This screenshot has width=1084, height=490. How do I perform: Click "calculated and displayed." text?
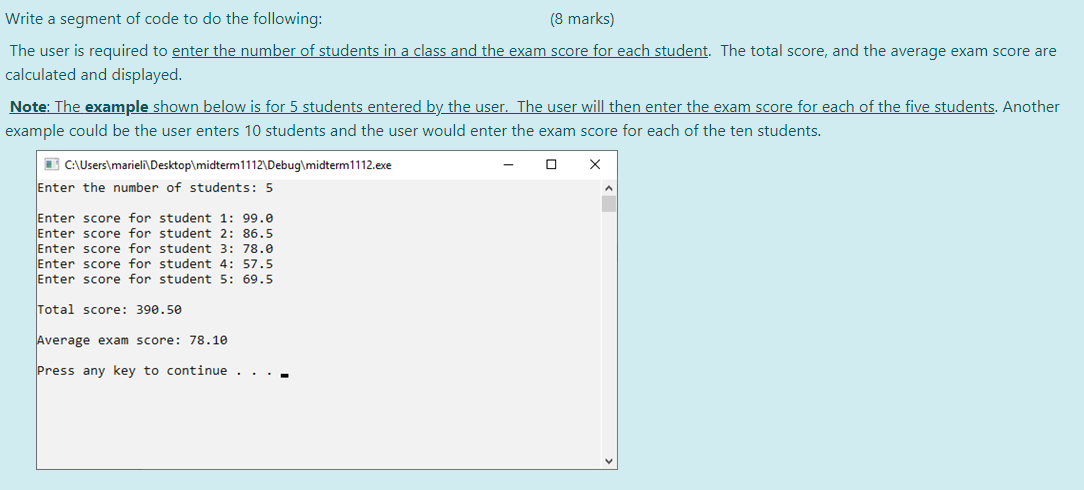click(x=93, y=75)
